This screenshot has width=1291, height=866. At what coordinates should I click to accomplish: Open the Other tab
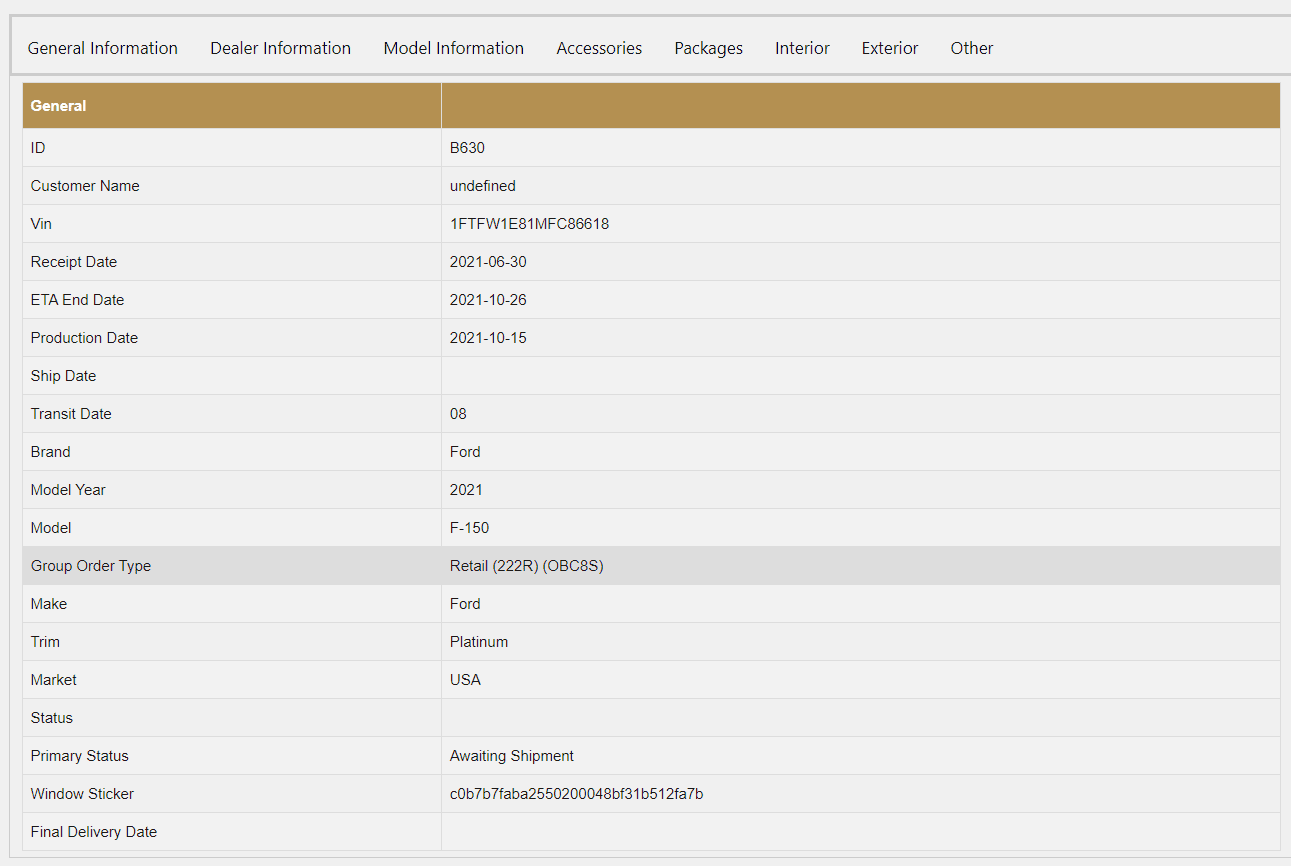coord(971,48)
